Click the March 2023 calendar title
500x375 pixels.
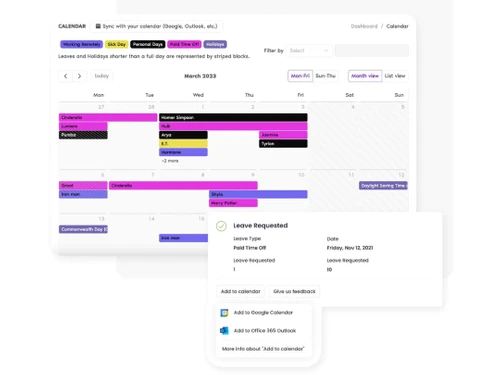(200, 76)
